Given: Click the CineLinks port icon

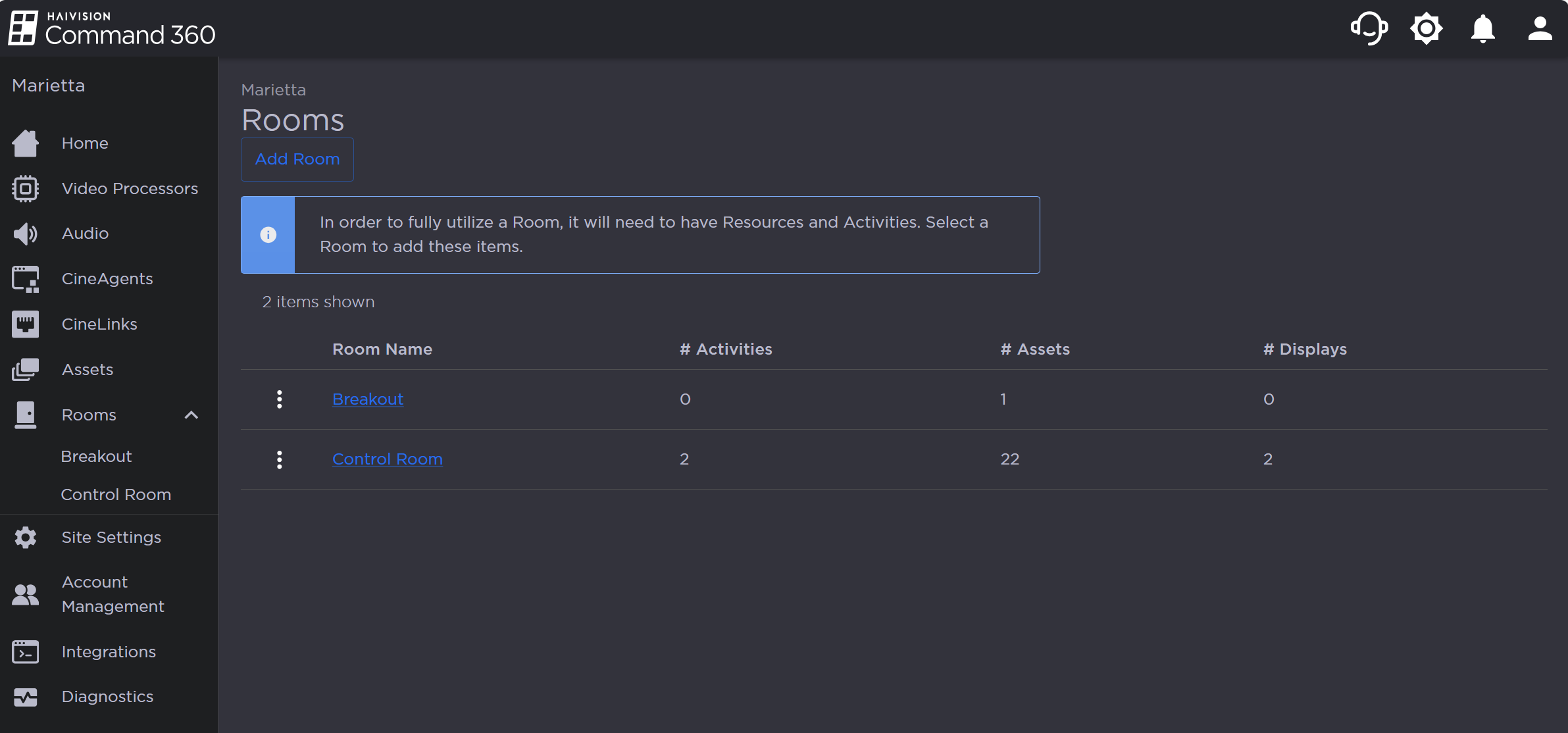Looking at the screenshot, I should click(26, 324).
